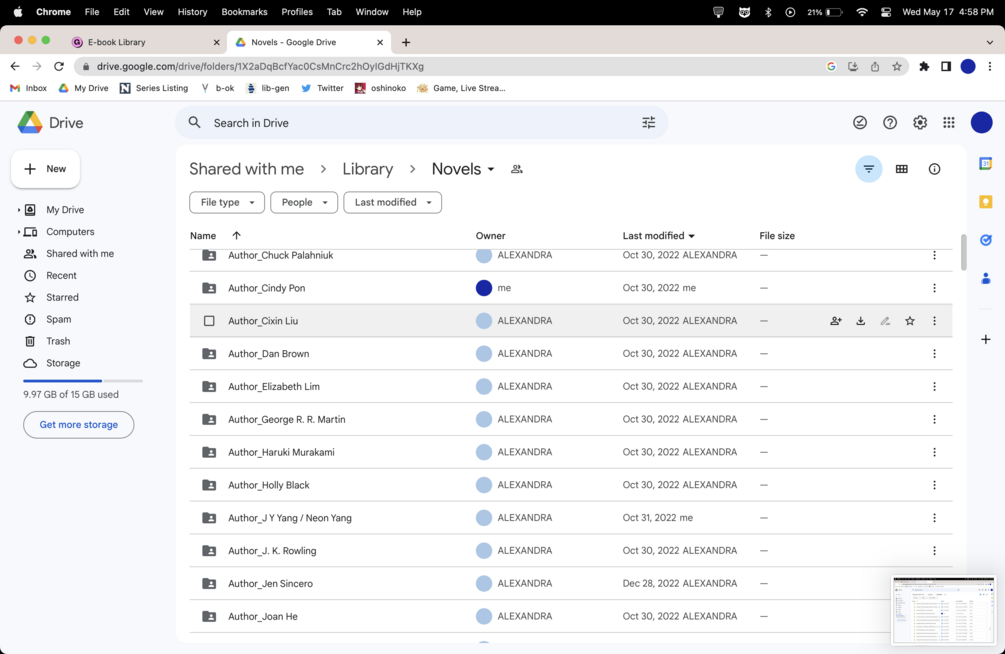Click the New button

tap(46, 169)
